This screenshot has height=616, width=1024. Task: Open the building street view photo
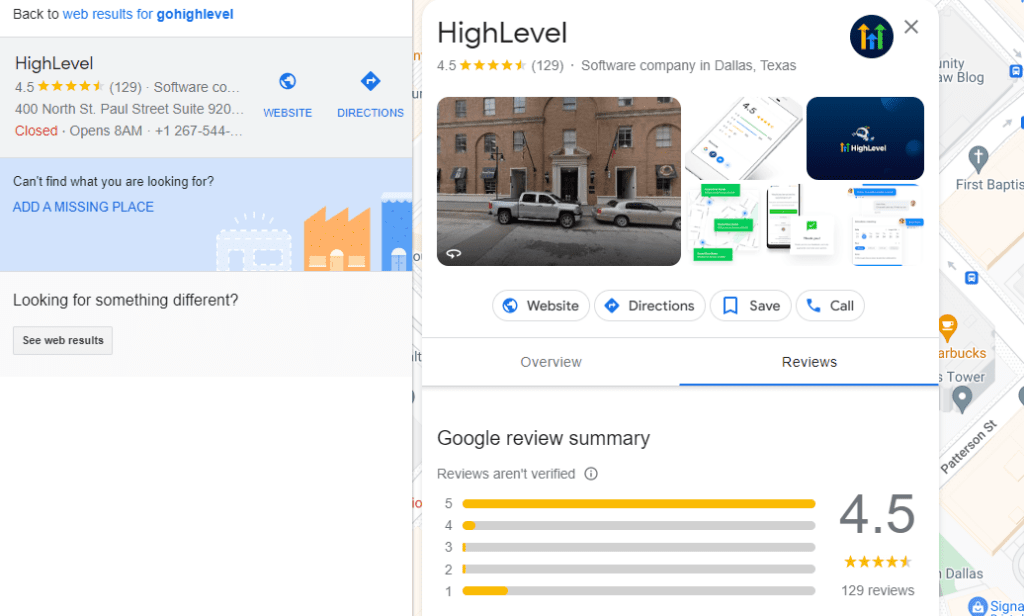tap(558, 182)
